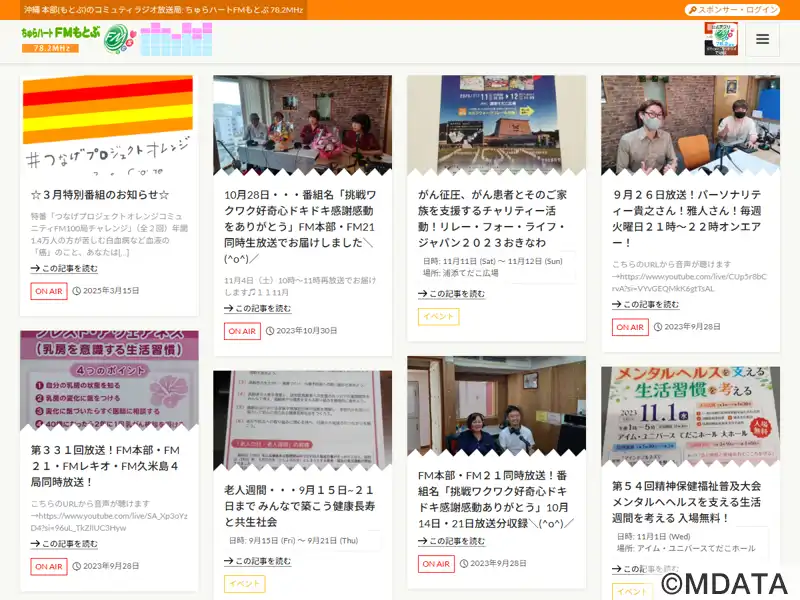Read more on リレー・フォー・ライフ article
Screen dimensions: 800x600
452,294
